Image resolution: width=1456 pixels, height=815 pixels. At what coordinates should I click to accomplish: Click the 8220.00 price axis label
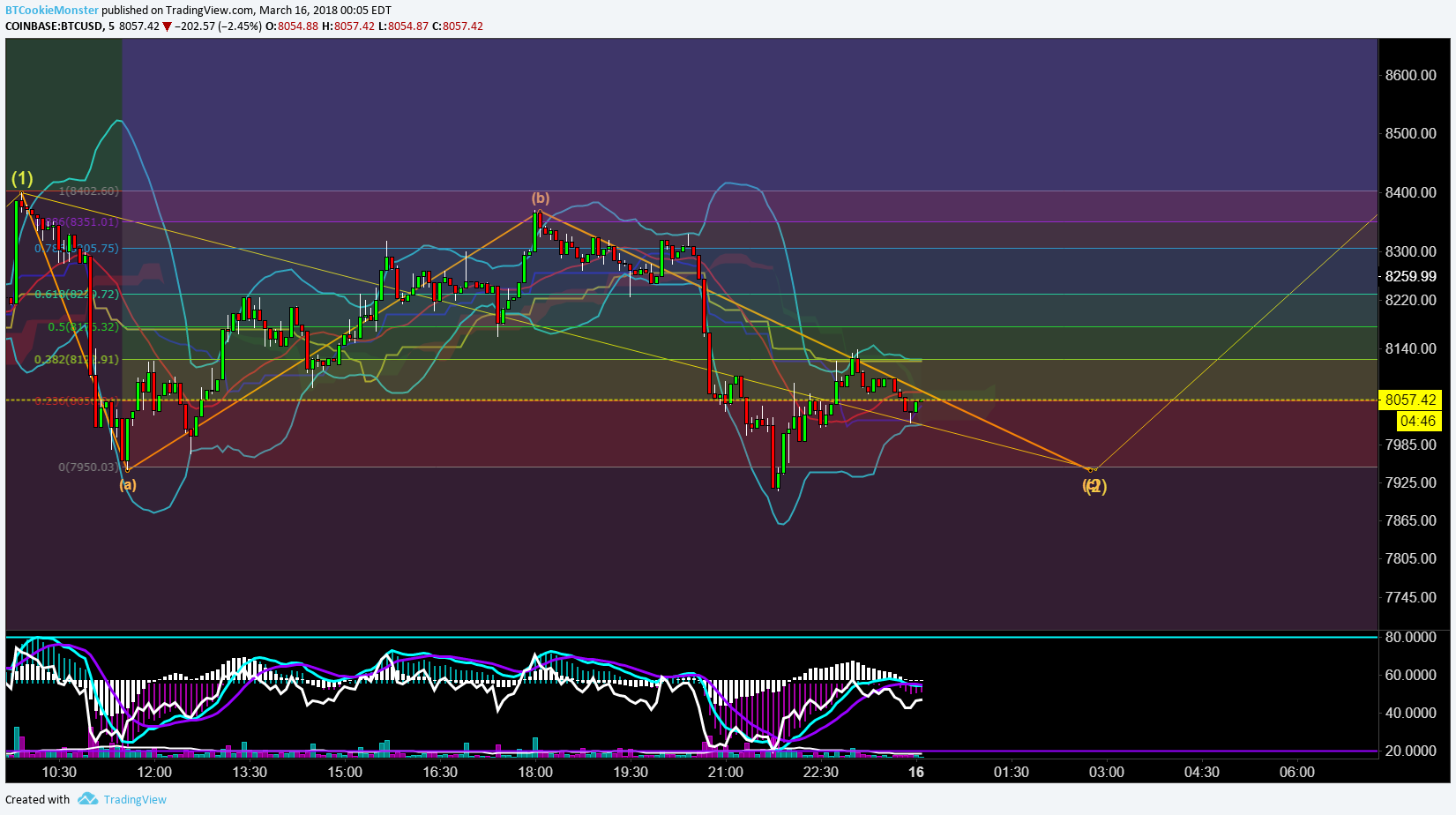pos(1411,300)
